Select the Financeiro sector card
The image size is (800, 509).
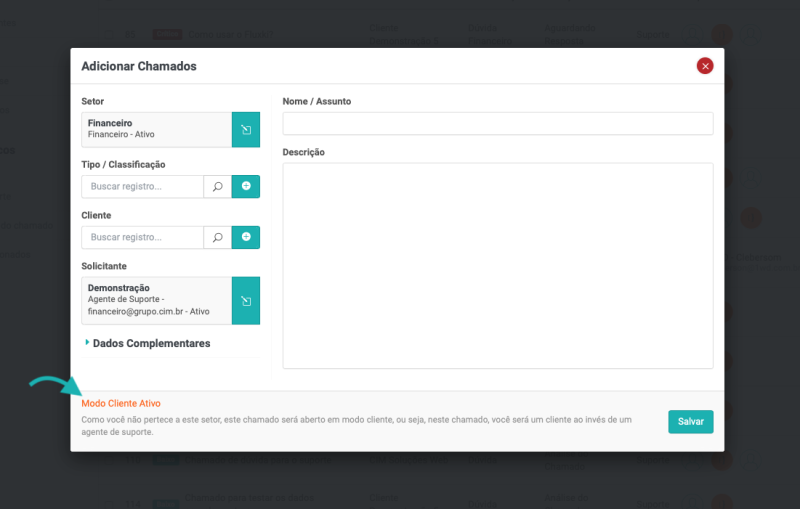tap(156, 130)
